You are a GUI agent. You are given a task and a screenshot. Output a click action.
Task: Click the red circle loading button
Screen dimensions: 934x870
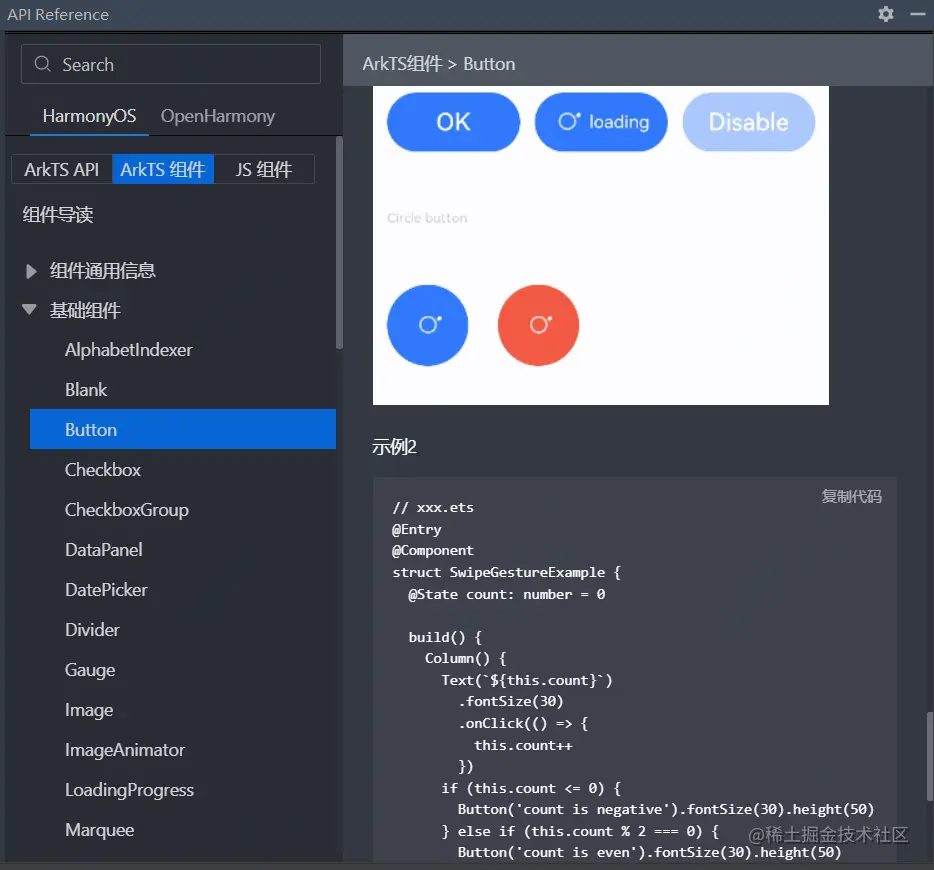(x=538, y=325)
